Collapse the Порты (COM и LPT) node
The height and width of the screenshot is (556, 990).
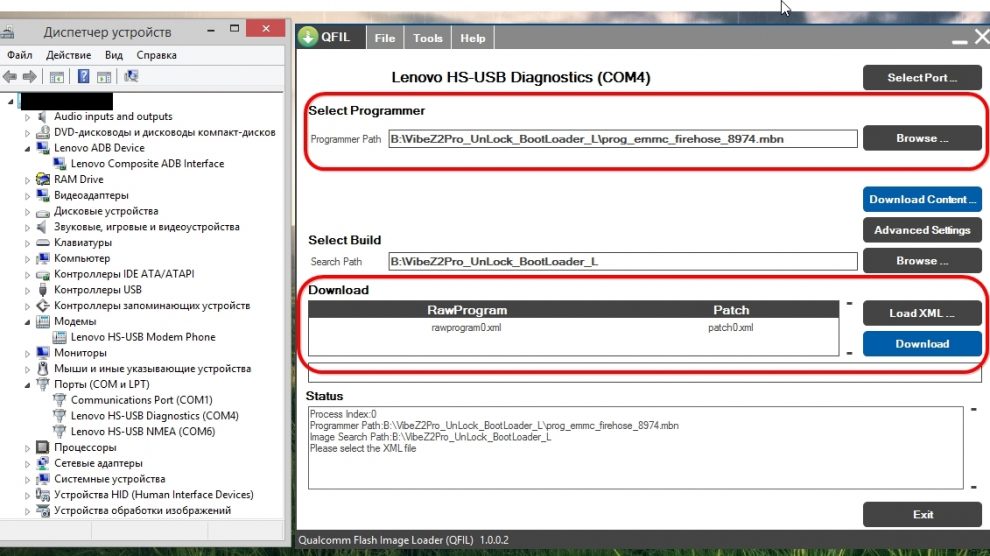(x=28, y=384)
